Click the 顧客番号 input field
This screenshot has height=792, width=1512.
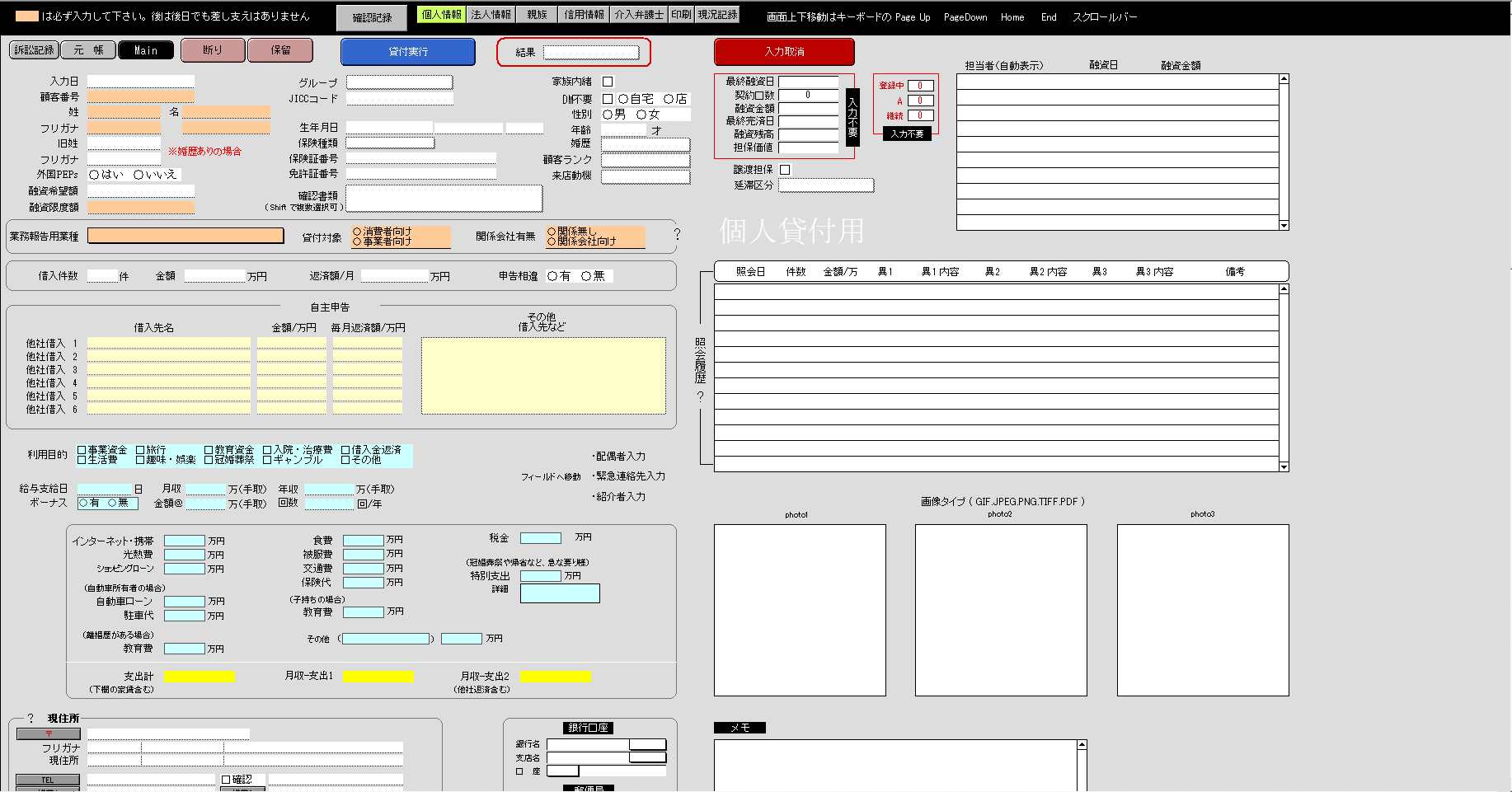[x=140, y=97]
